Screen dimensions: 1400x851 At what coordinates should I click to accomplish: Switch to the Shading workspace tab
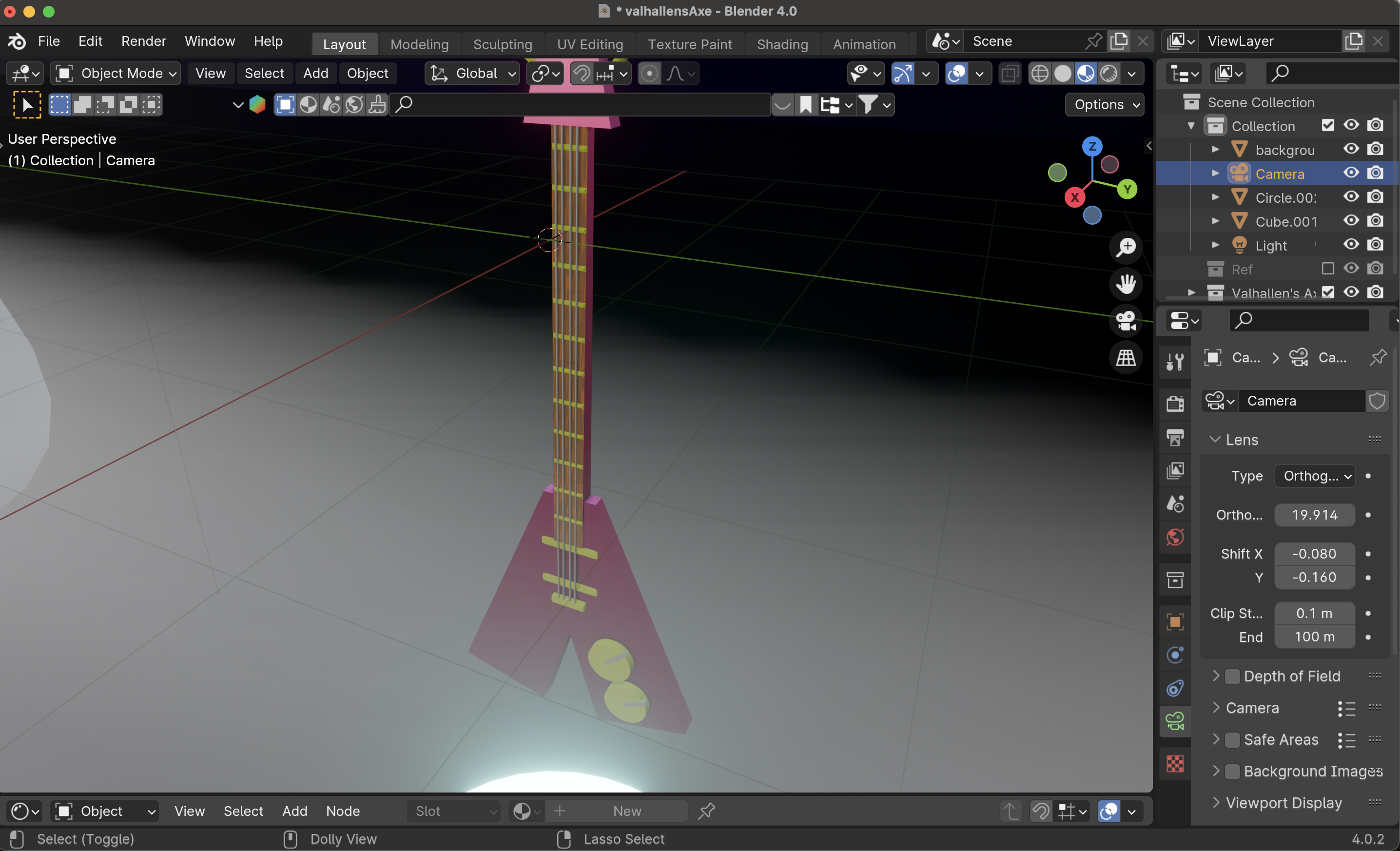(782, 44)
